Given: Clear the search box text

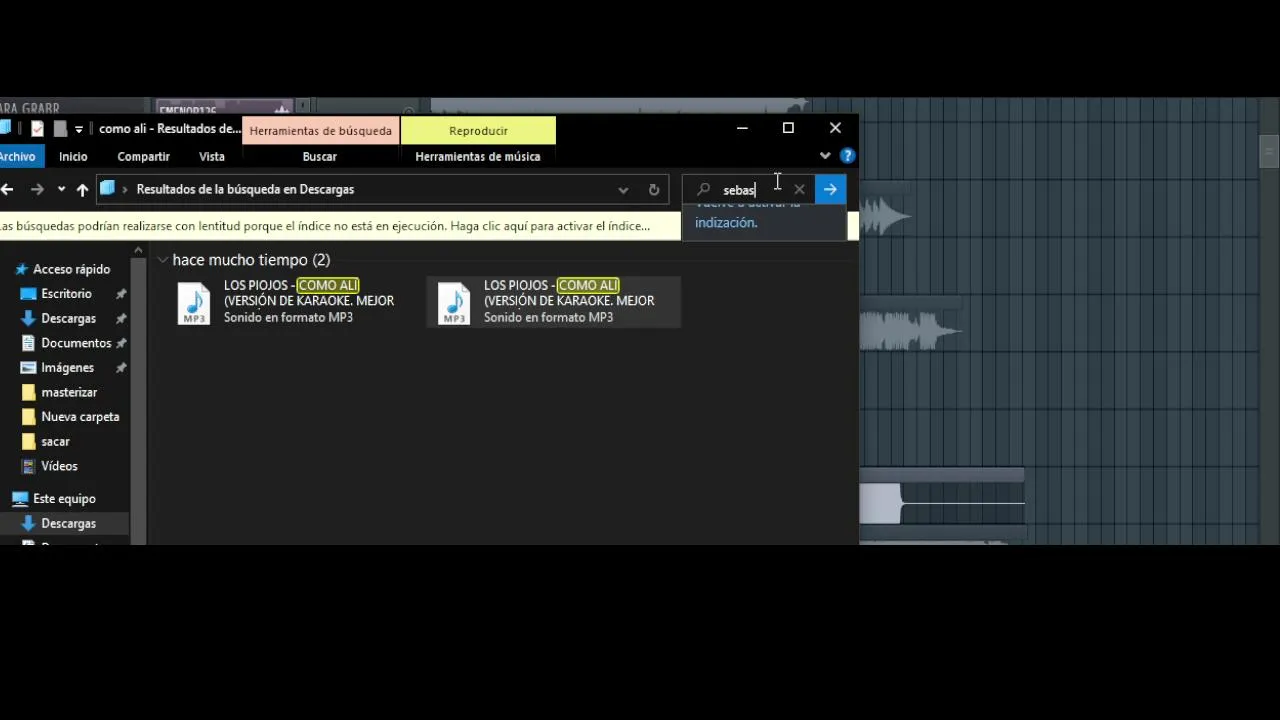Looking at the screenshot, I should click(799, 189).
